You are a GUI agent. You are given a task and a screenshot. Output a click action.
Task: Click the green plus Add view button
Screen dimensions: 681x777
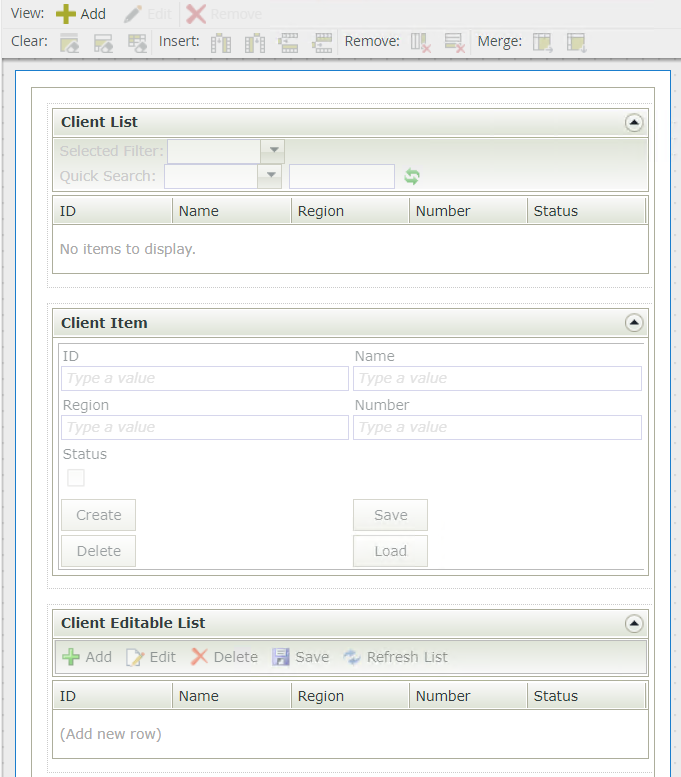pos(80,14)
